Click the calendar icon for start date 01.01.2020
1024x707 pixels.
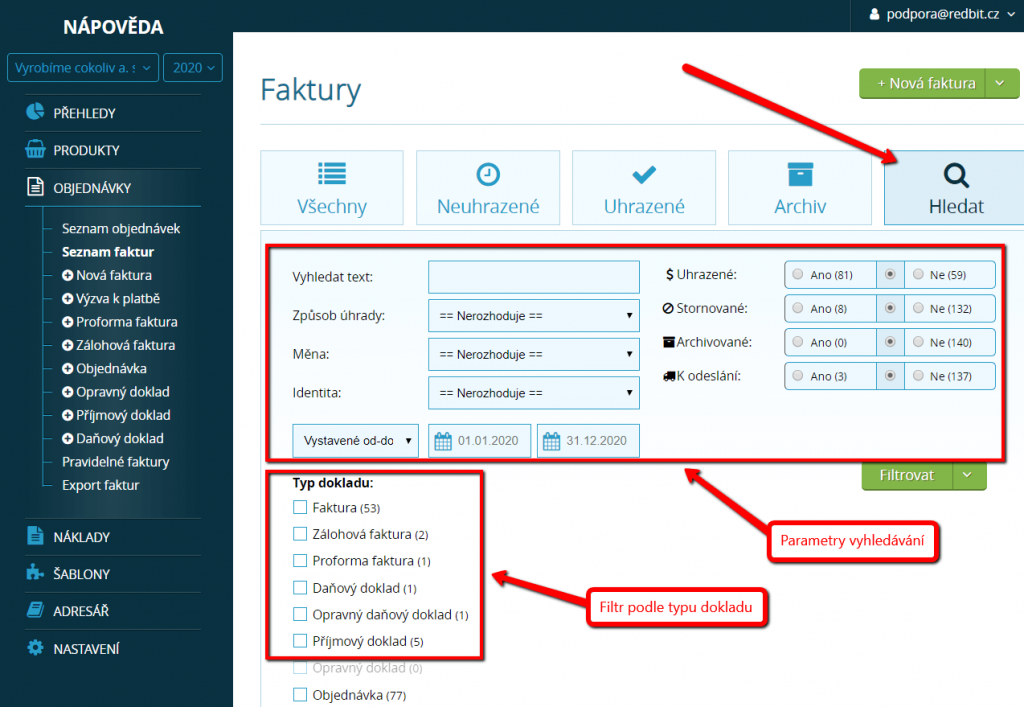443,441
